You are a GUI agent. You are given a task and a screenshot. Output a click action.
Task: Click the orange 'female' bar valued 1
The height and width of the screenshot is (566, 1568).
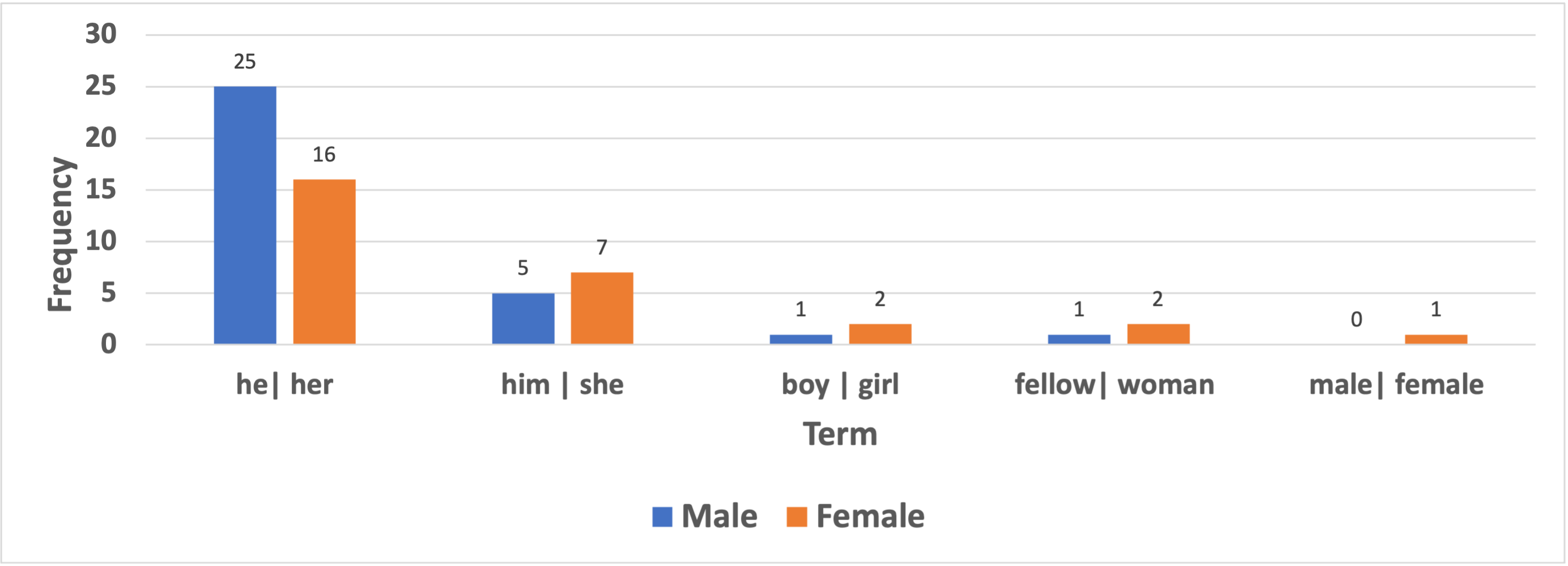1437,339
